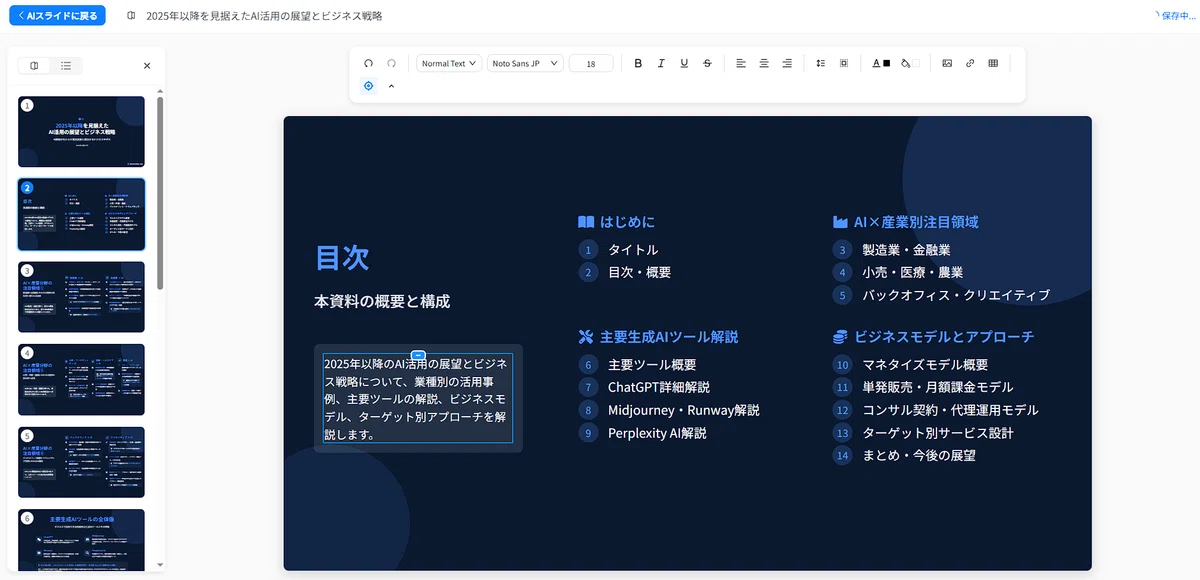The width and height of the screenshot is (1200, 580).
Task: Select slide 2 thumbnail
Action: tap(81, 214)
